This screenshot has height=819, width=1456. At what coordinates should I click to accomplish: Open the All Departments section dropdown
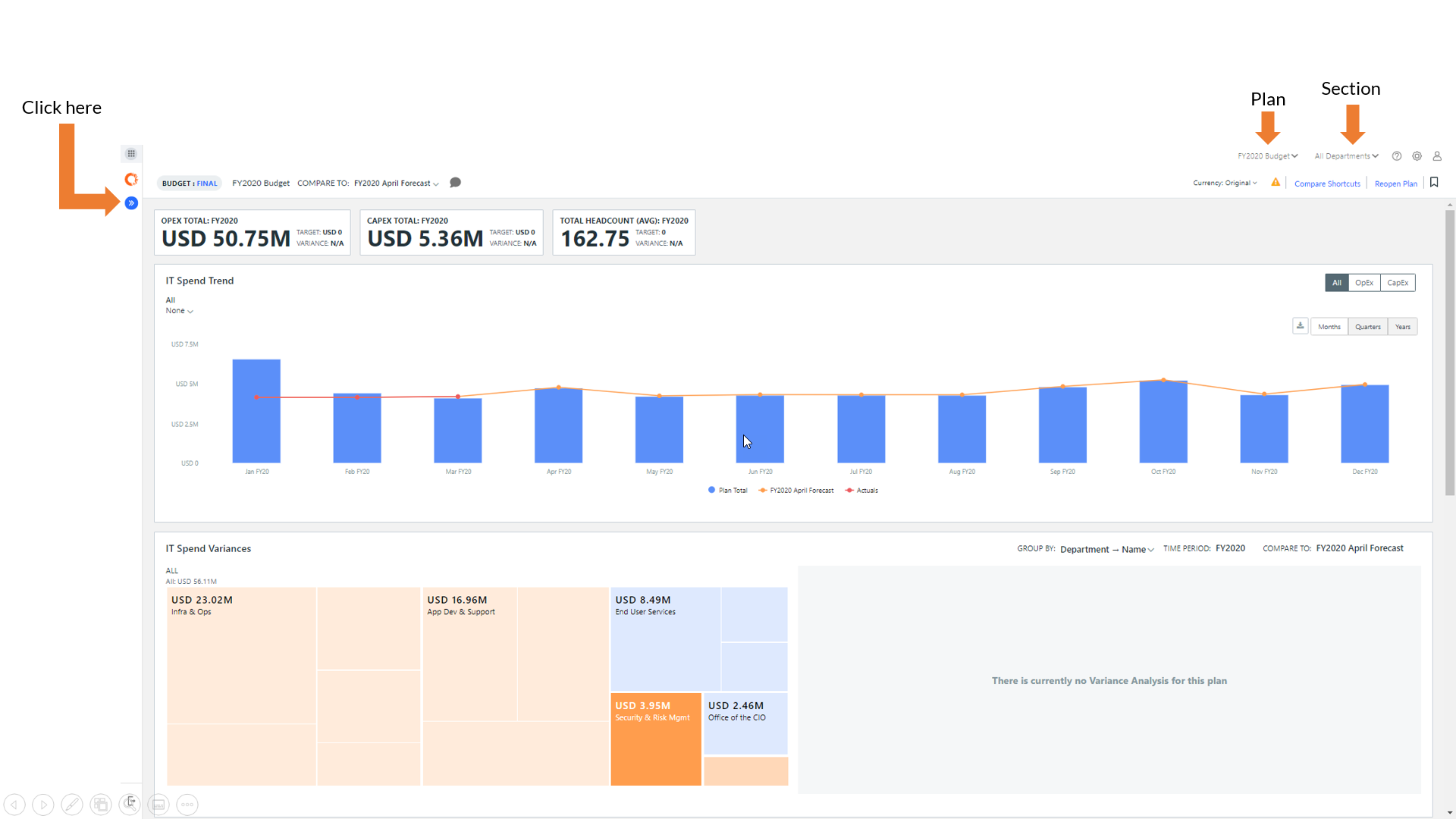click(x=1346, y=156)
